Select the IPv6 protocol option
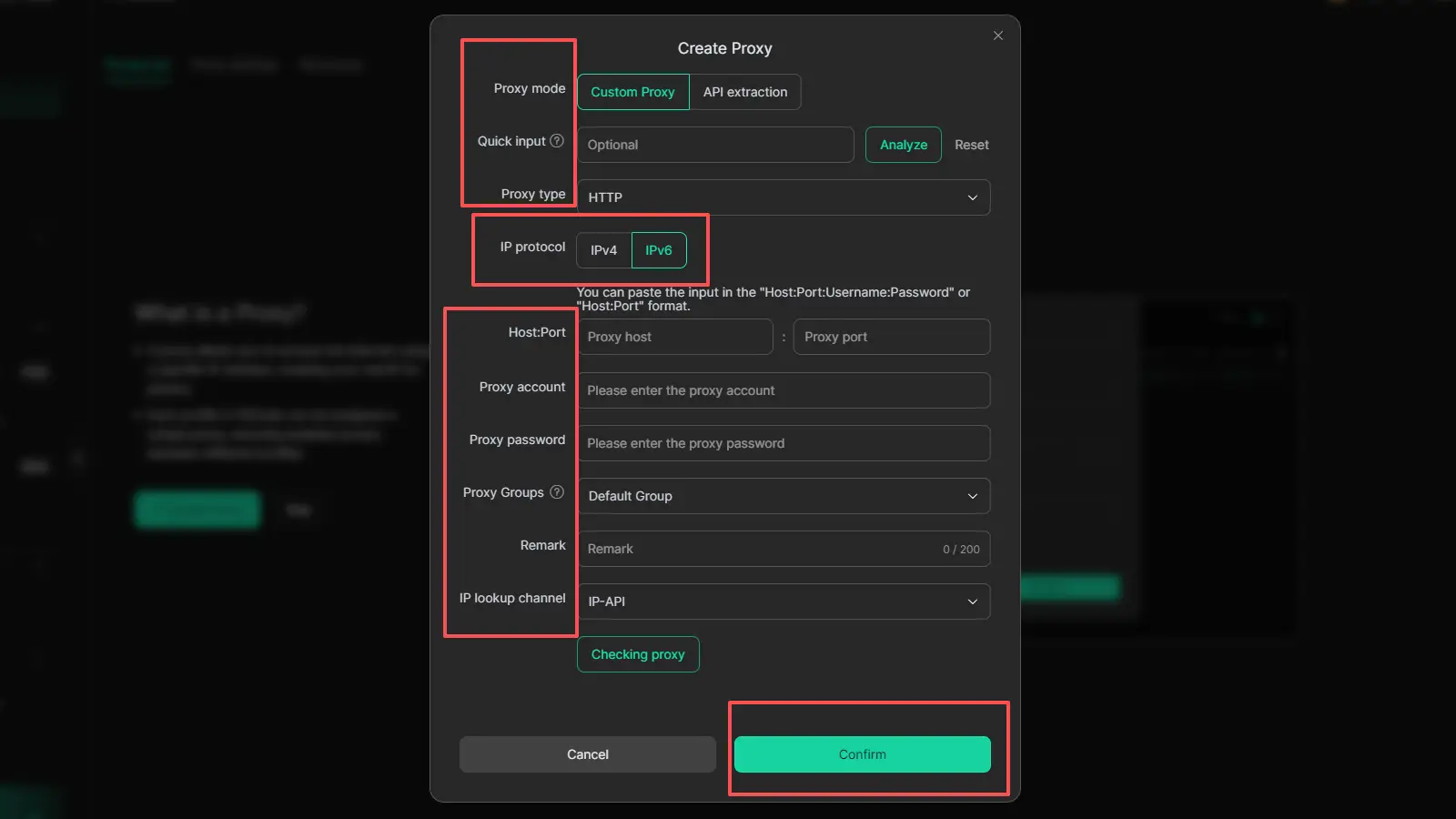 pos(659,250)
